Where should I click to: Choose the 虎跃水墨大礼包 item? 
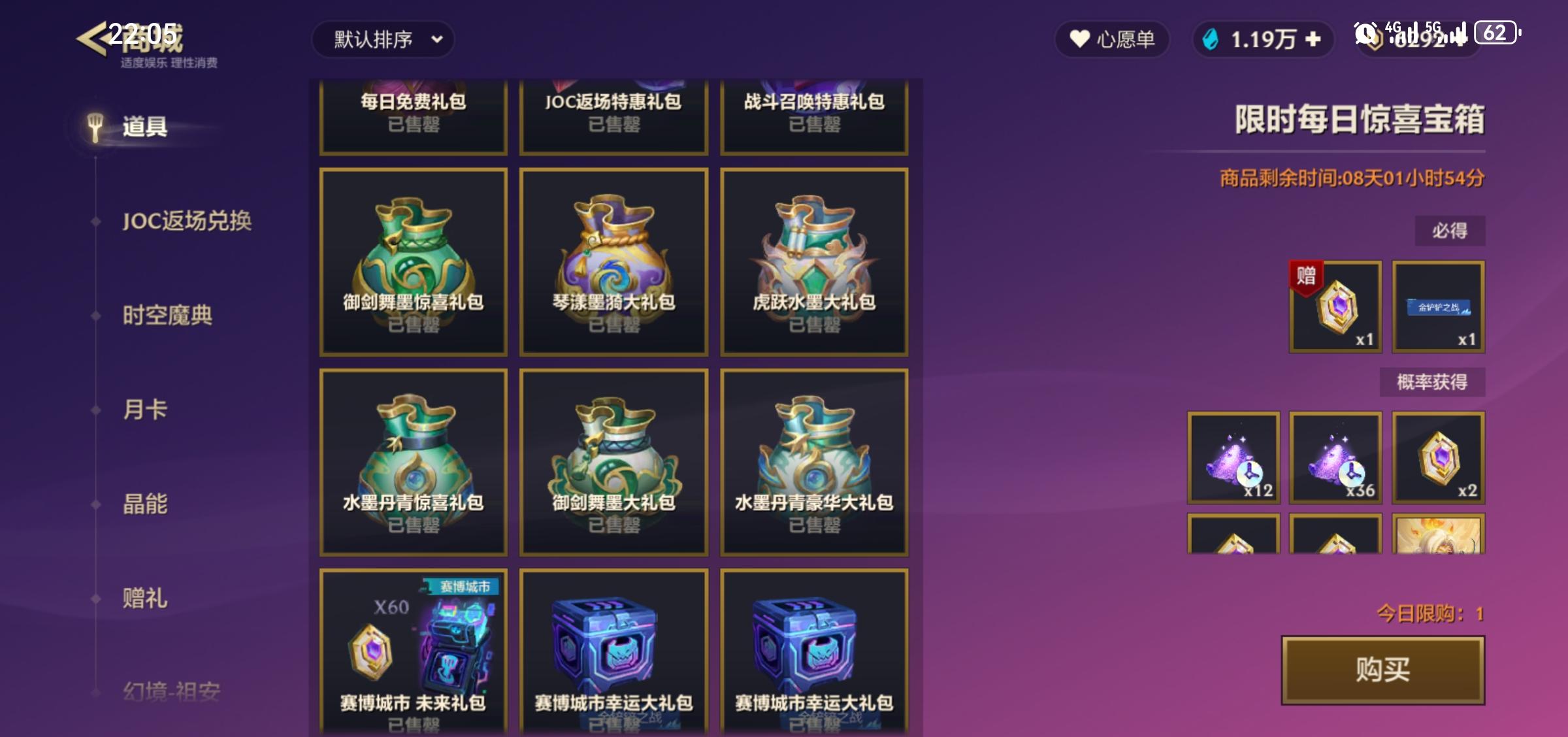click(814, 262)
